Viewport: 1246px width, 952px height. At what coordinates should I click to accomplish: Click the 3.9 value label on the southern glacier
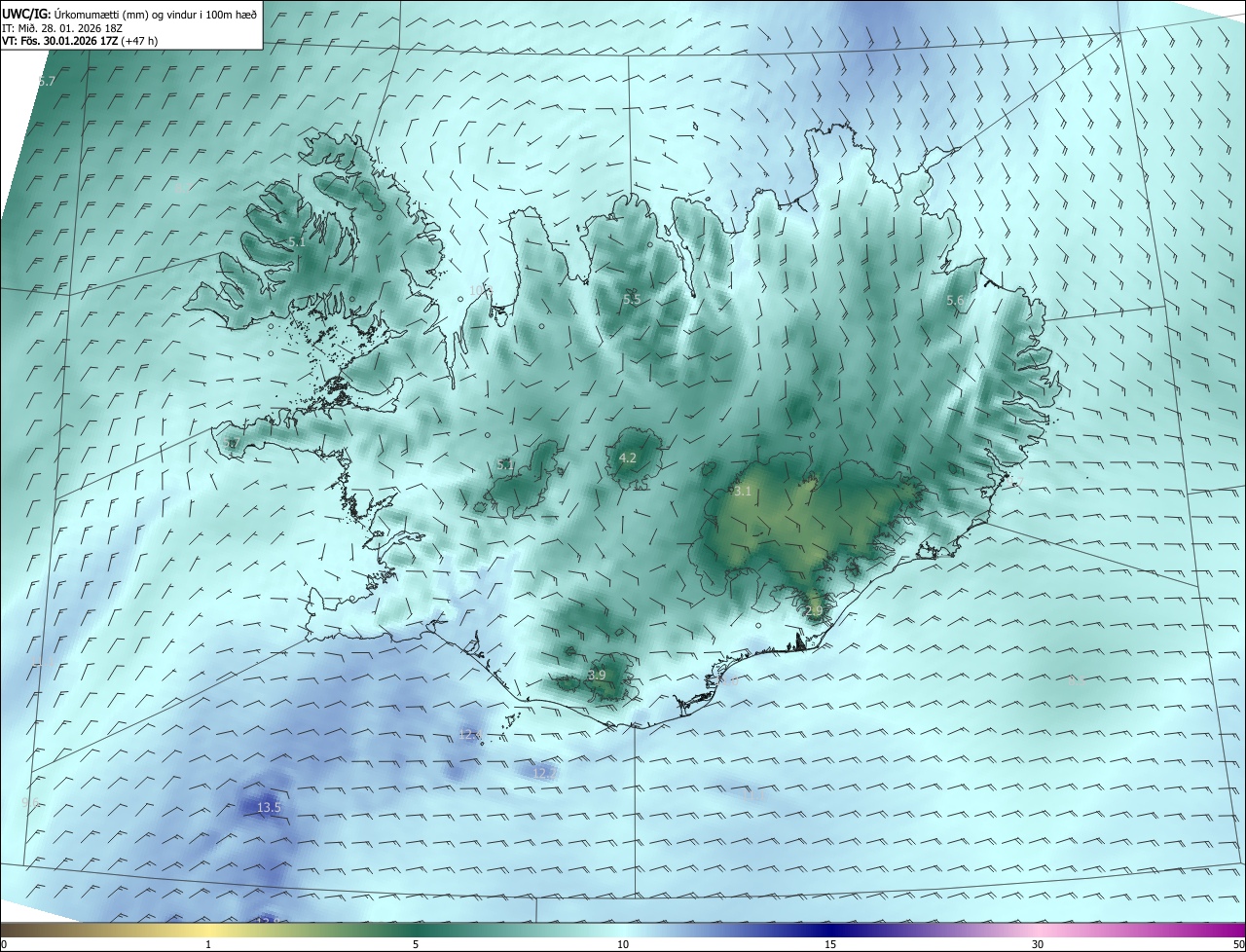tap(597, 675)
